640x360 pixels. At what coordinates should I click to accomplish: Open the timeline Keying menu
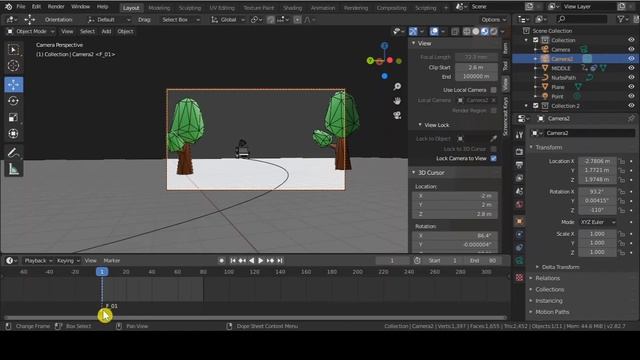(68, 260)
